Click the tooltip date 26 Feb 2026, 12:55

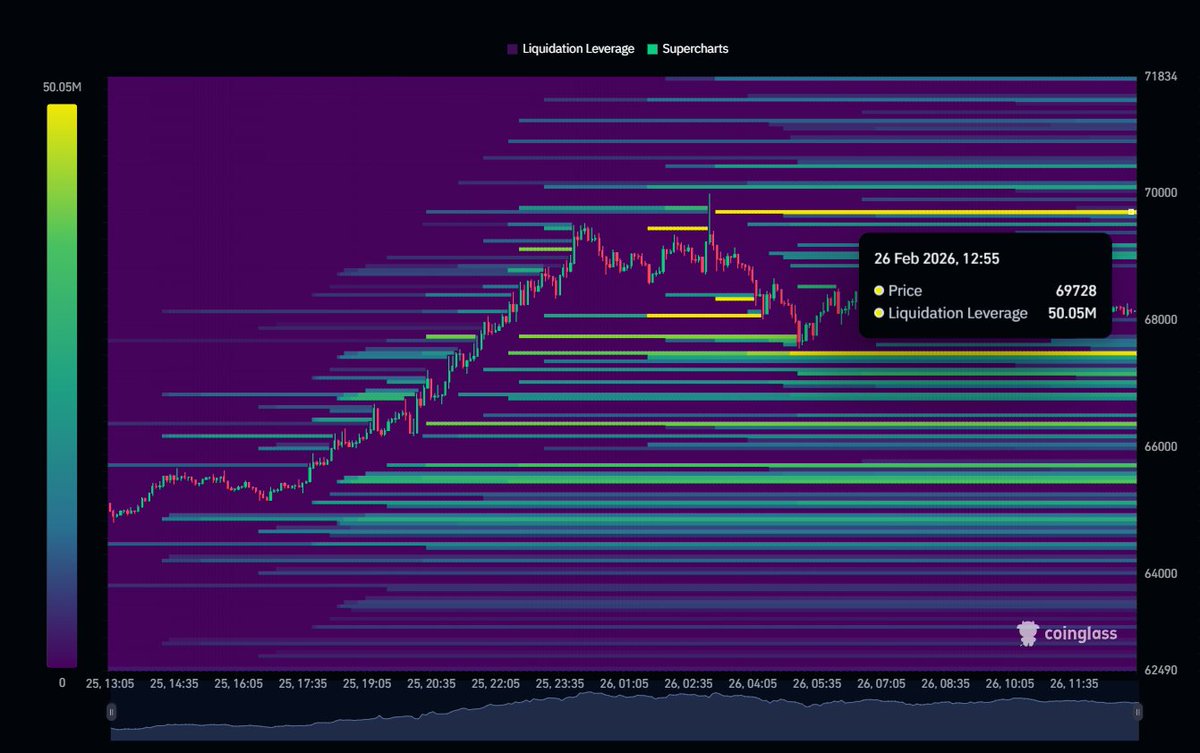[938, 258]
